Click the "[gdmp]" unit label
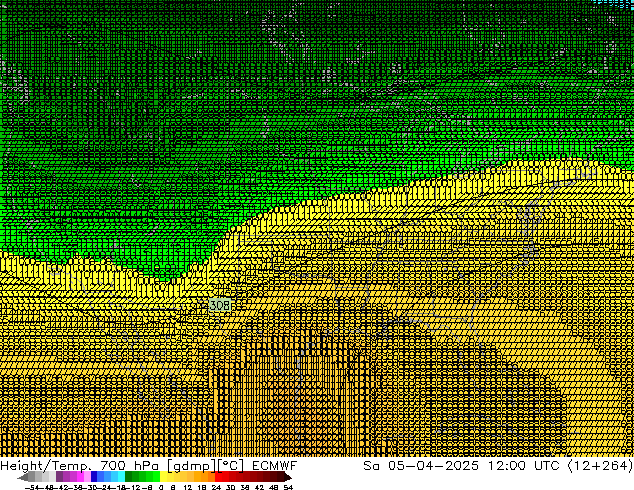 point(192,465)
